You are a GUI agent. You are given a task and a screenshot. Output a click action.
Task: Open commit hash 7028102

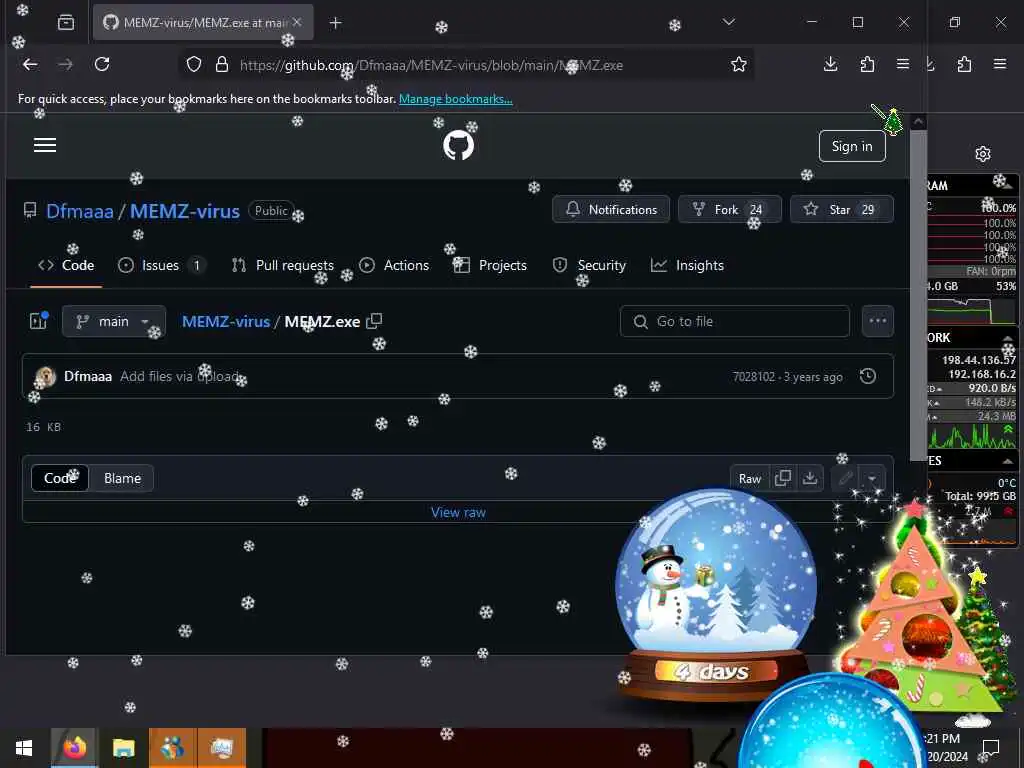[x=754, y=377]
